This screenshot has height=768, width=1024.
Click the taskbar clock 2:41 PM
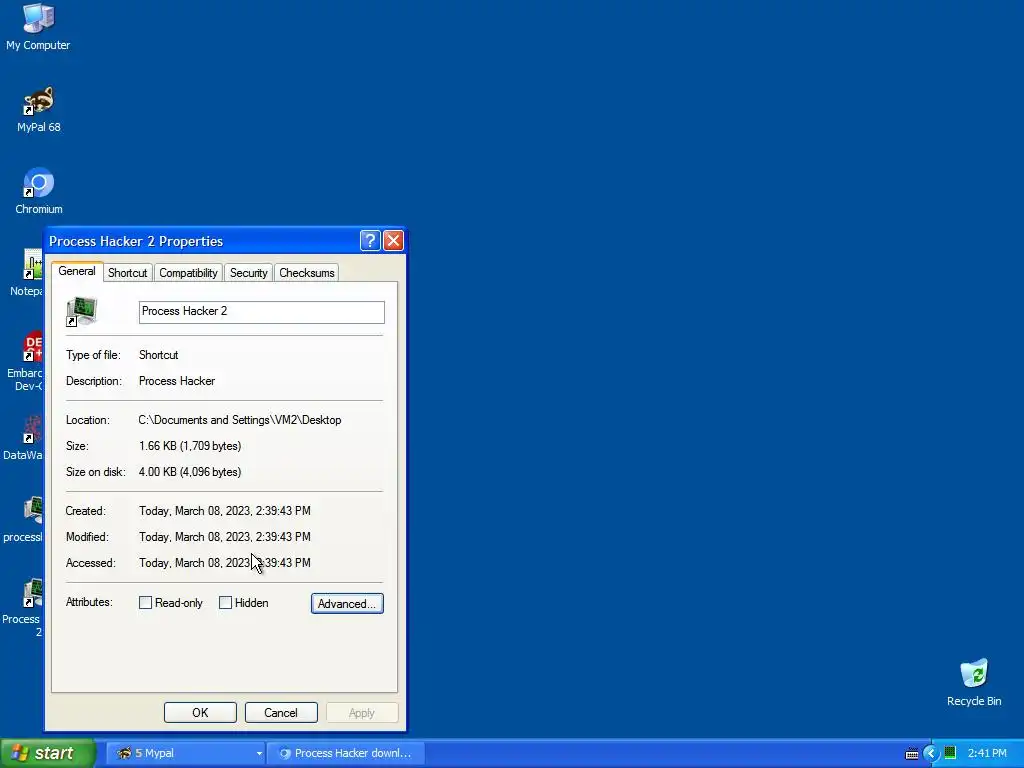(987, 753)
